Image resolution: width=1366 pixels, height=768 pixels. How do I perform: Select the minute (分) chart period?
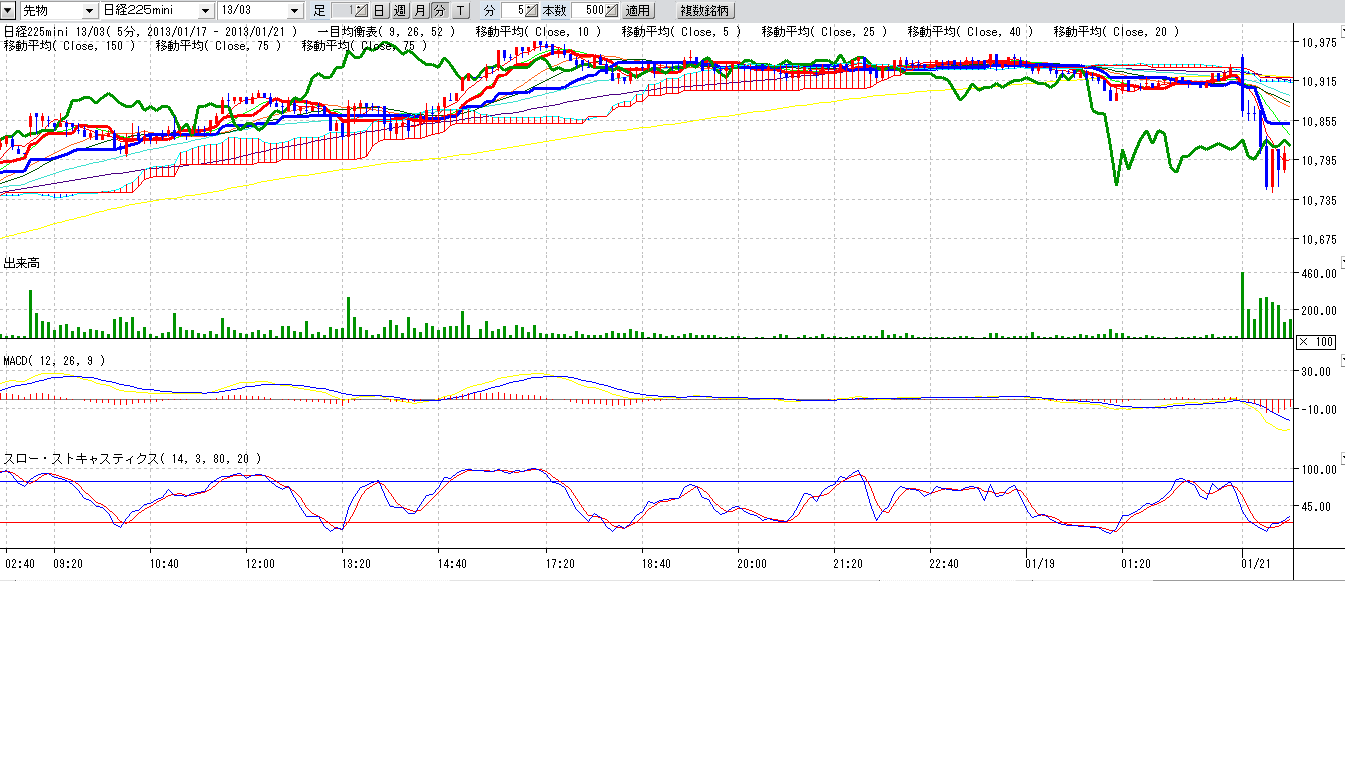pyautogui.click(x=439, y=10)
